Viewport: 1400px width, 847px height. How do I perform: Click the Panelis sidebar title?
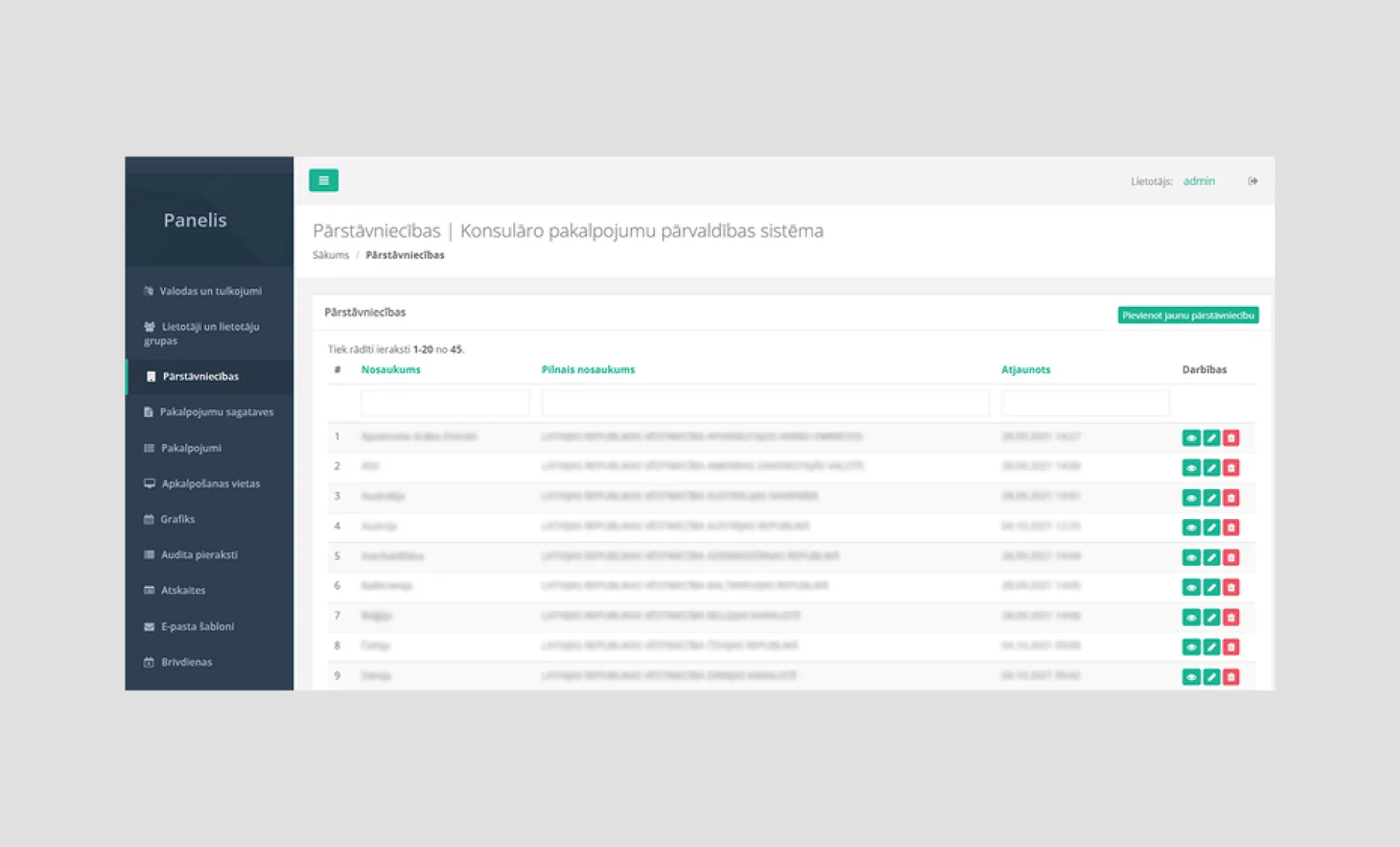pyautogui.click(x=195, y=220)
